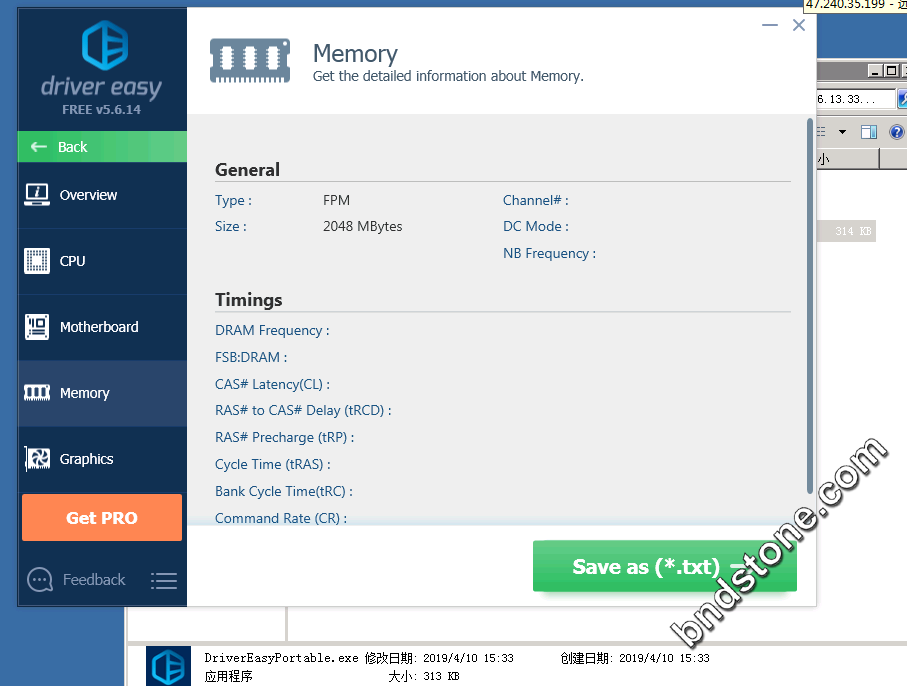Click the Get PRO button
The width and height of the screenshot is (907, 686).
click(102, 518)
